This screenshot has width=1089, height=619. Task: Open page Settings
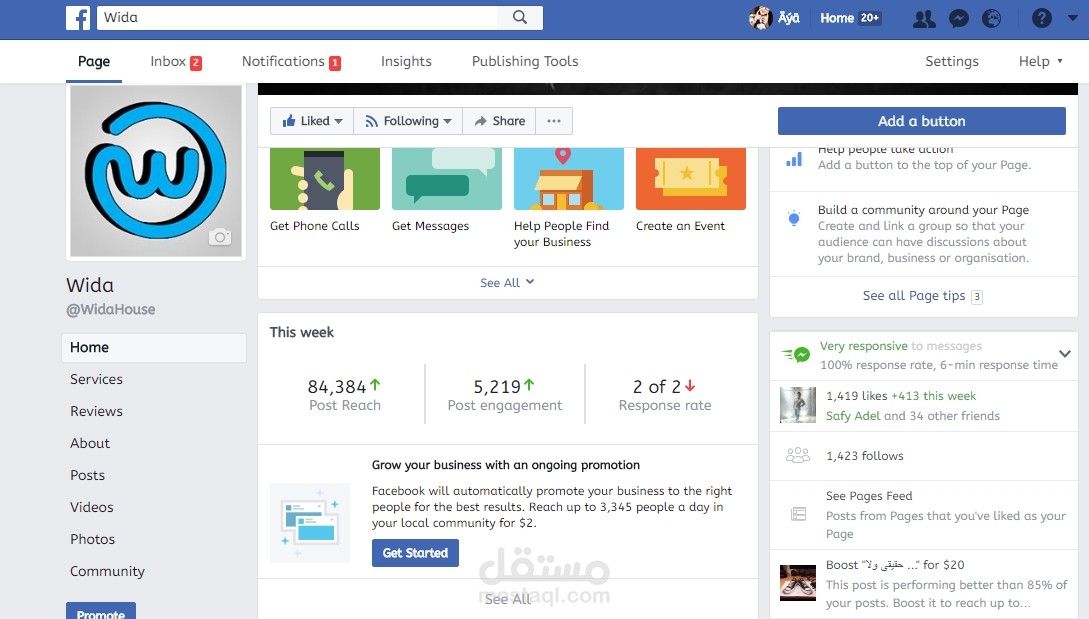click(951, 61)
